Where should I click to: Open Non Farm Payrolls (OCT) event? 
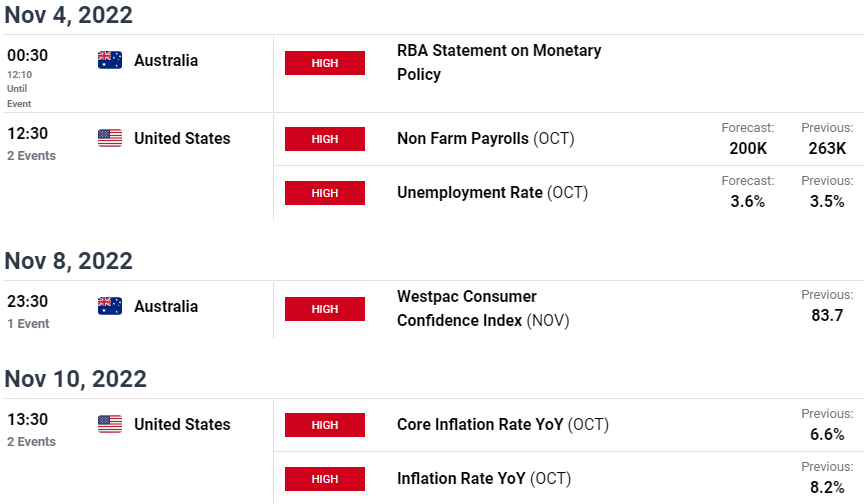[485, 138]
